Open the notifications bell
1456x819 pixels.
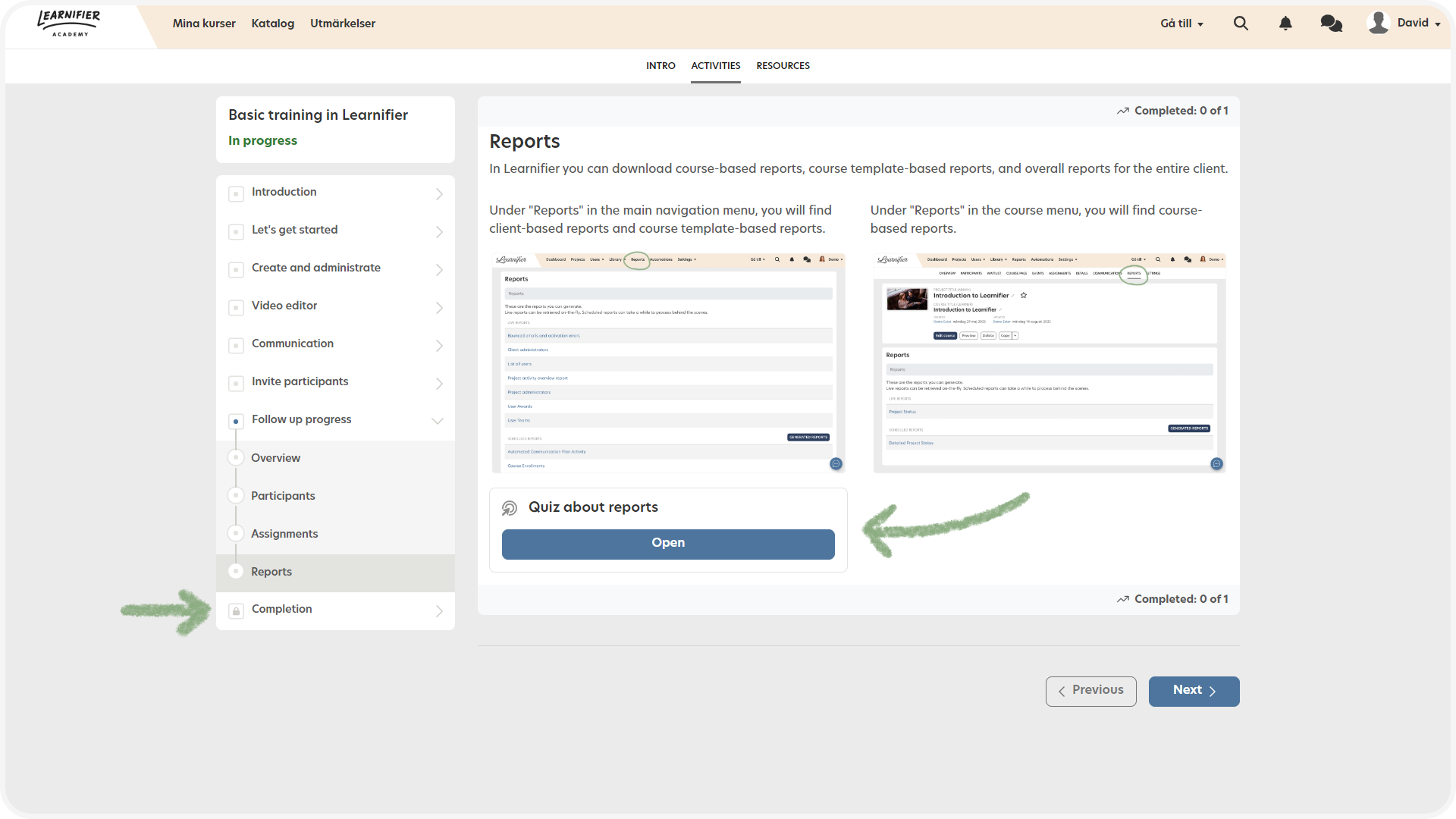[1285, 24]
